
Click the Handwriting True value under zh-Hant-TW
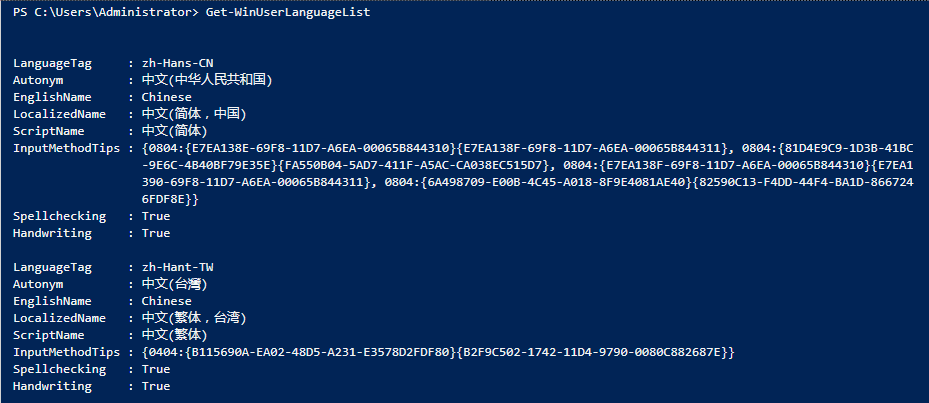(x=156, y=386)
